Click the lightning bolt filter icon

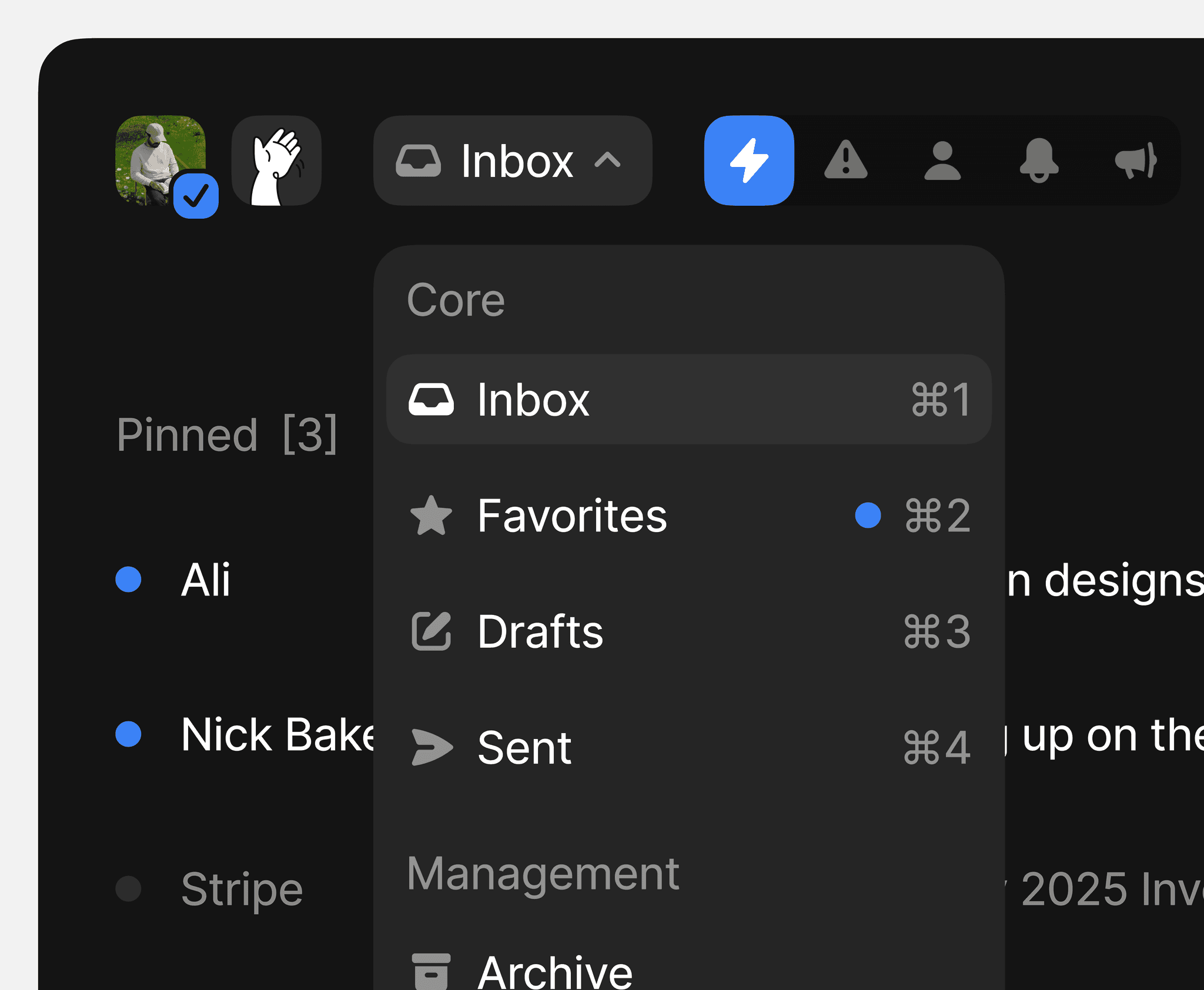click(x=748, y=160)
